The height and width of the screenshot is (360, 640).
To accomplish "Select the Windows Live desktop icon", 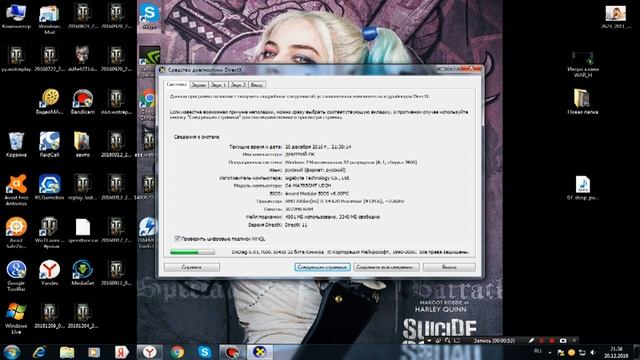I will pyautogui.click(x=16, y=318).
